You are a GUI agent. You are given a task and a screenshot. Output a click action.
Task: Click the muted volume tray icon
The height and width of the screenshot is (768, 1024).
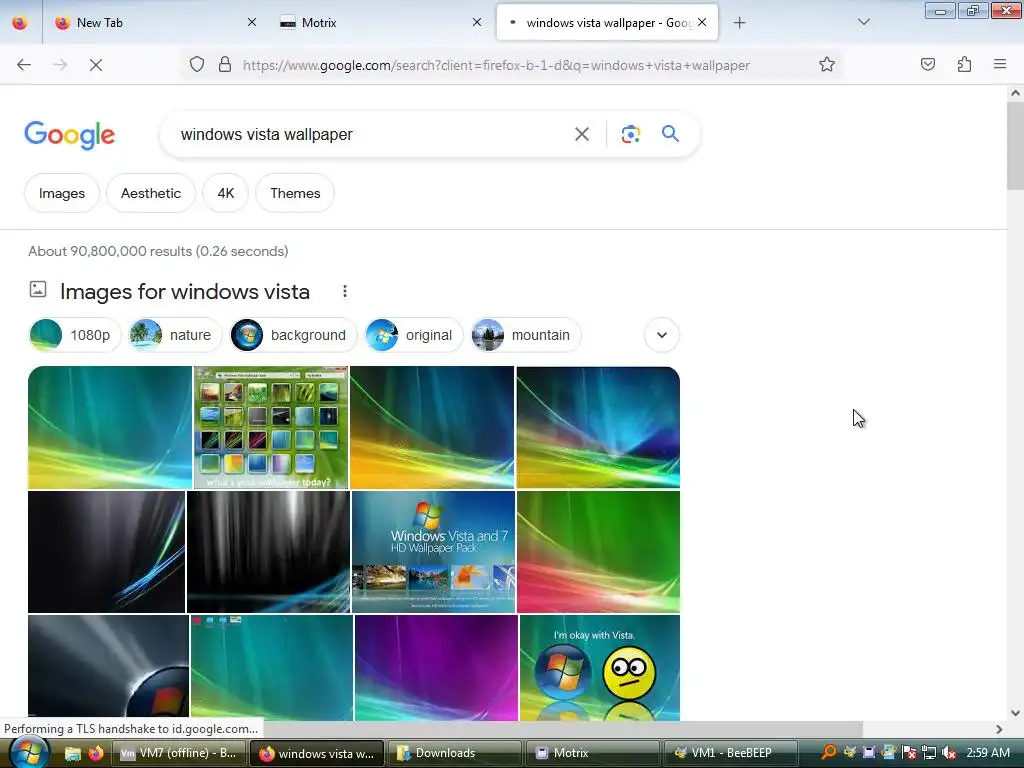click(949, 753)
